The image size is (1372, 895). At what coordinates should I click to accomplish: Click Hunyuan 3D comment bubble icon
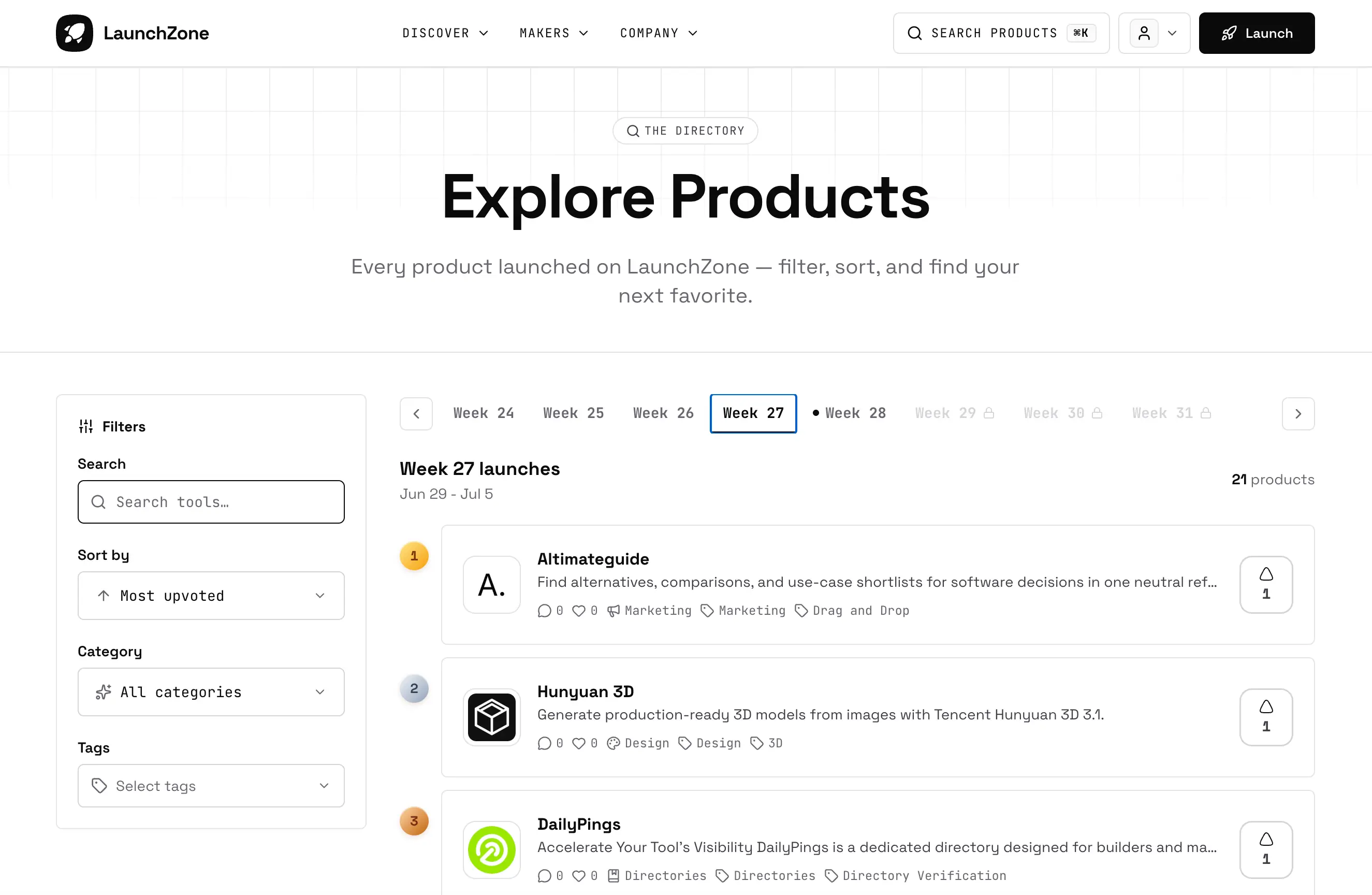[544, 743]
